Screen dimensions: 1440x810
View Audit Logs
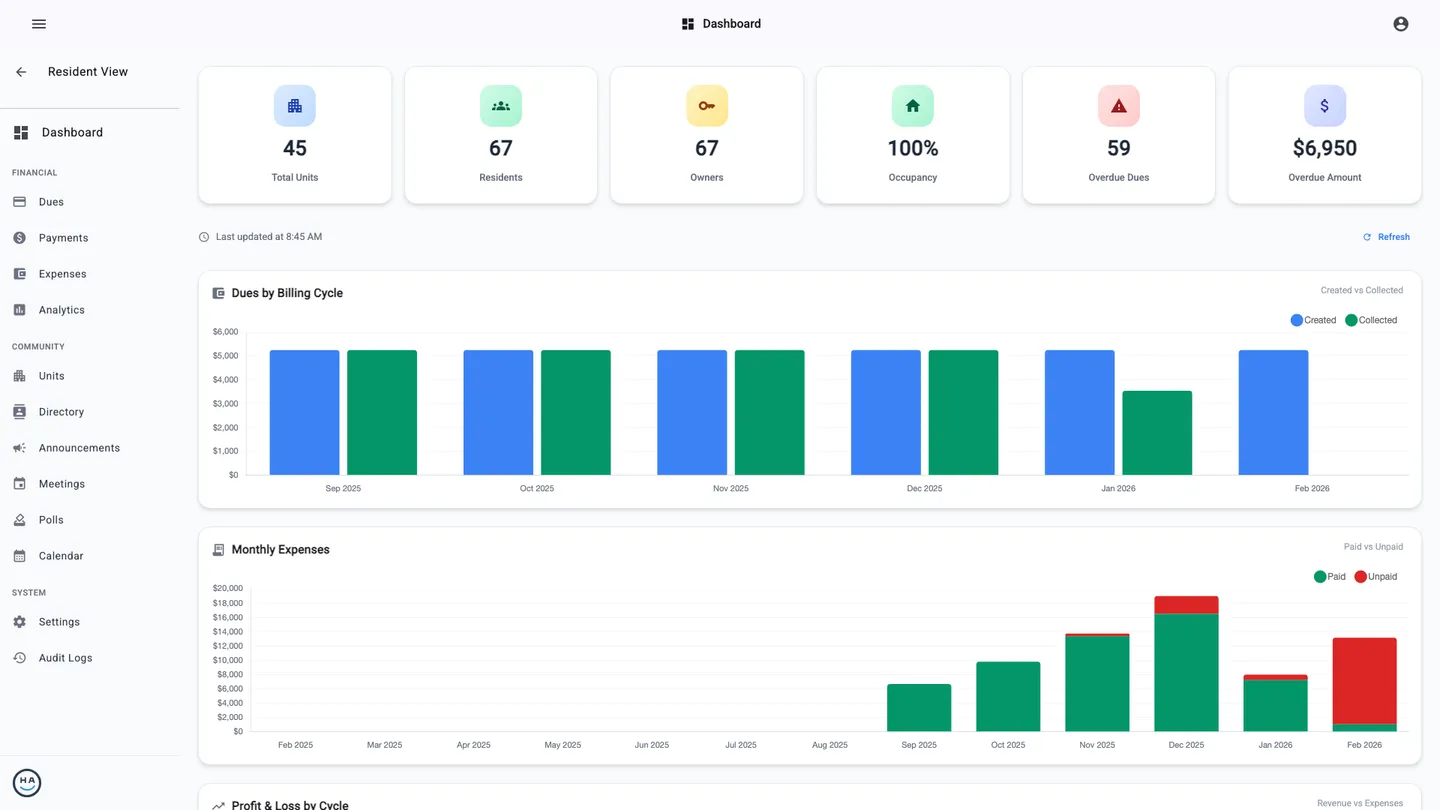pos(90,658)
